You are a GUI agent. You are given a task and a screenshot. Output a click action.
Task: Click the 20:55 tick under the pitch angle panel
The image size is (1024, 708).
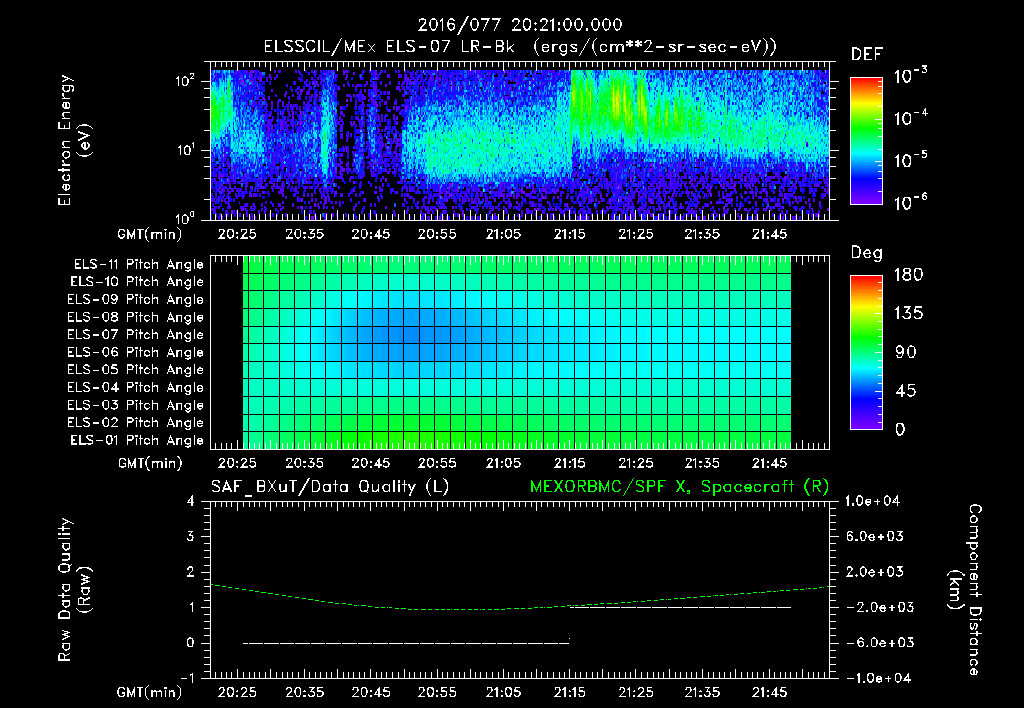click(x=437, y=463)
